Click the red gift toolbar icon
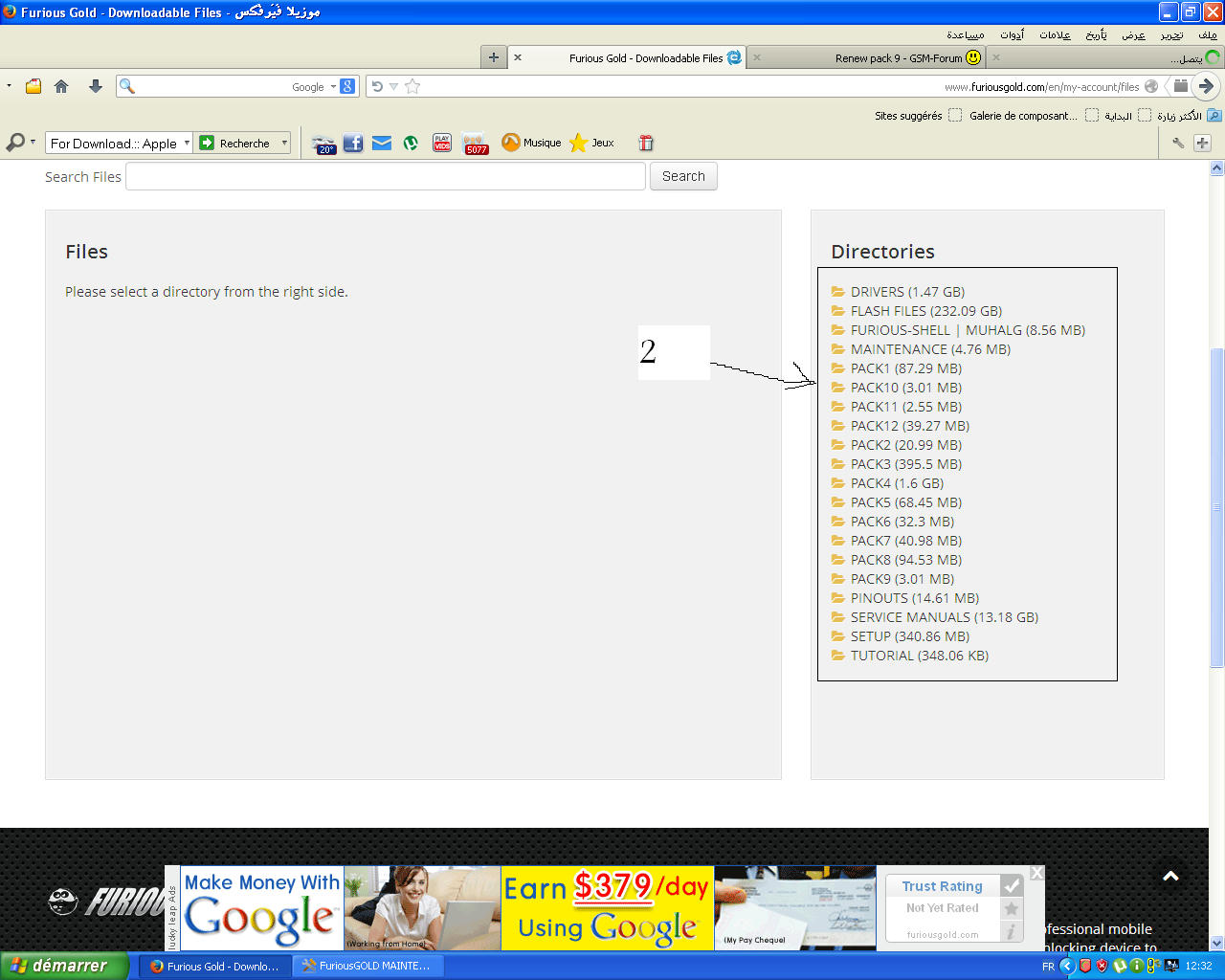 pos(646,143)
